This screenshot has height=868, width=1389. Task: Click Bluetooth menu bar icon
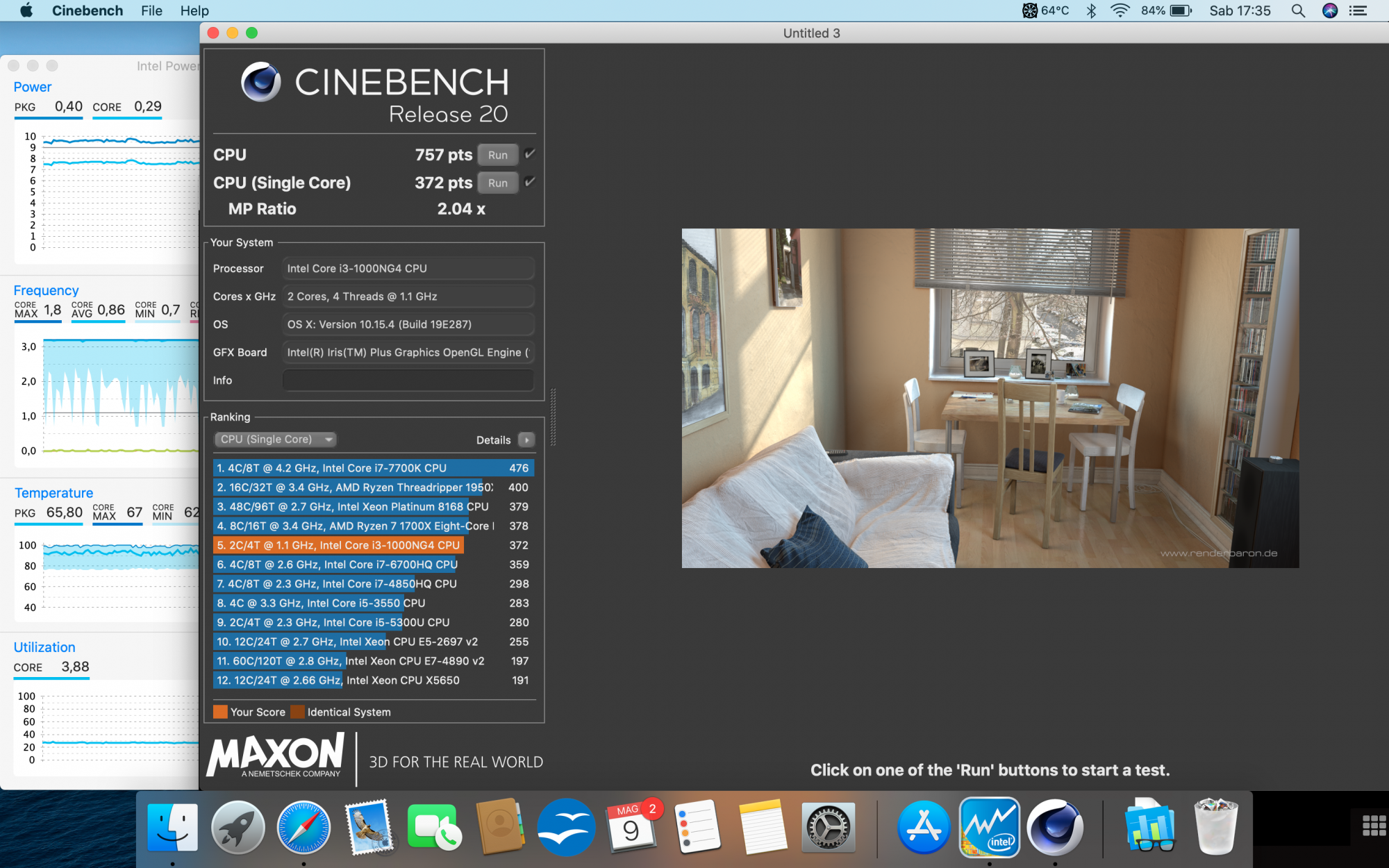(1091, 10)
